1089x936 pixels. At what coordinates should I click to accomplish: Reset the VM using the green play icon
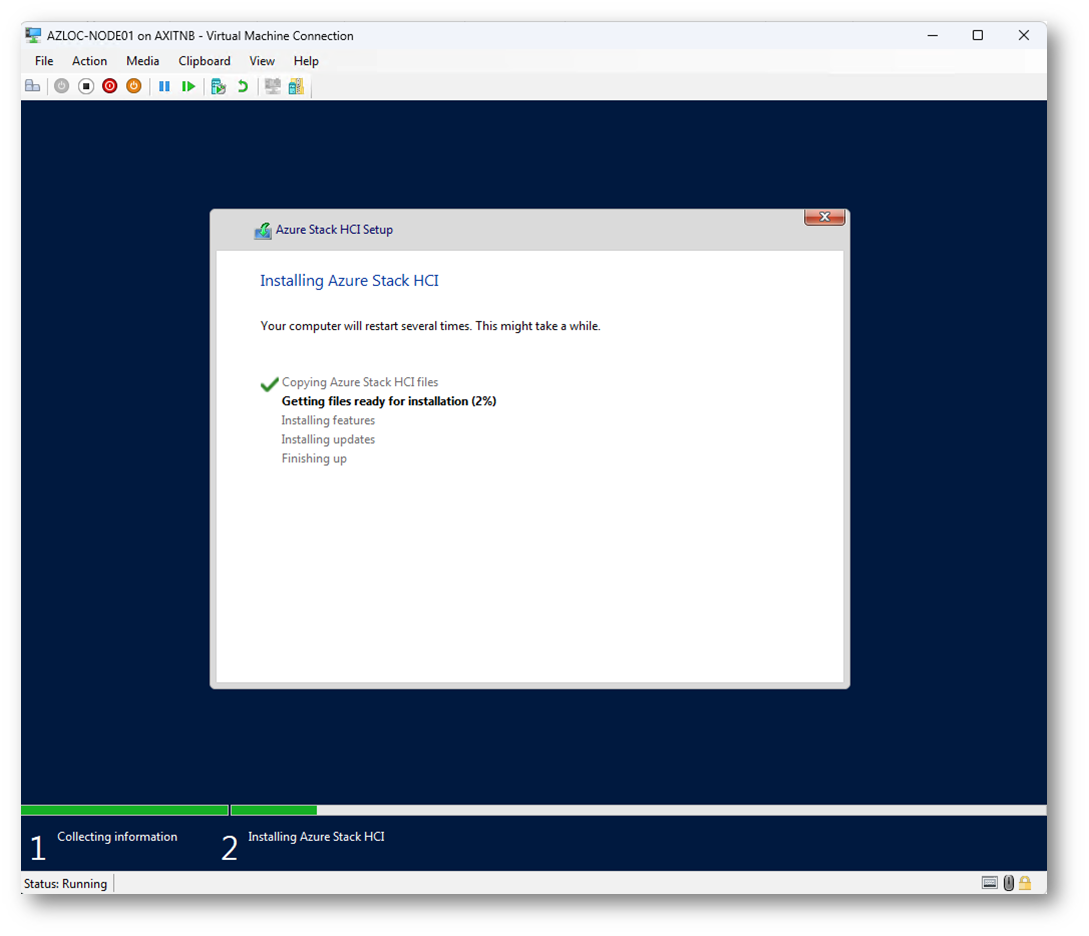tap(188, 87)
